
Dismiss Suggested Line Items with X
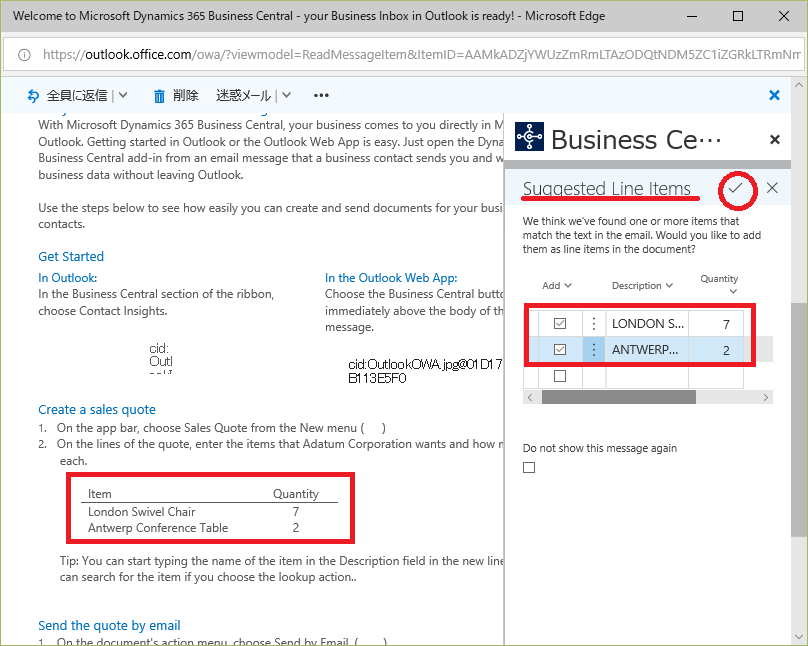tap(772, 188)
